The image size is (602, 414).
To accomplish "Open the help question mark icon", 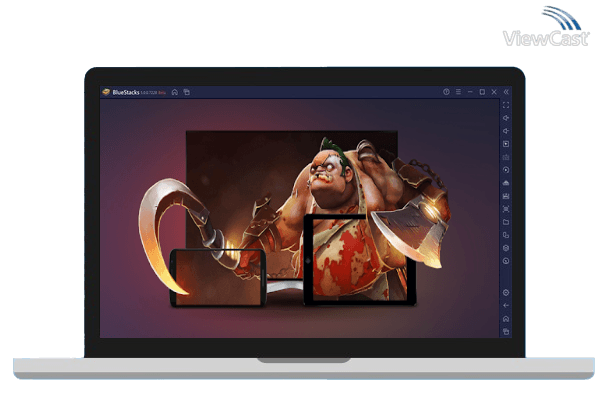I will (446, 92).
